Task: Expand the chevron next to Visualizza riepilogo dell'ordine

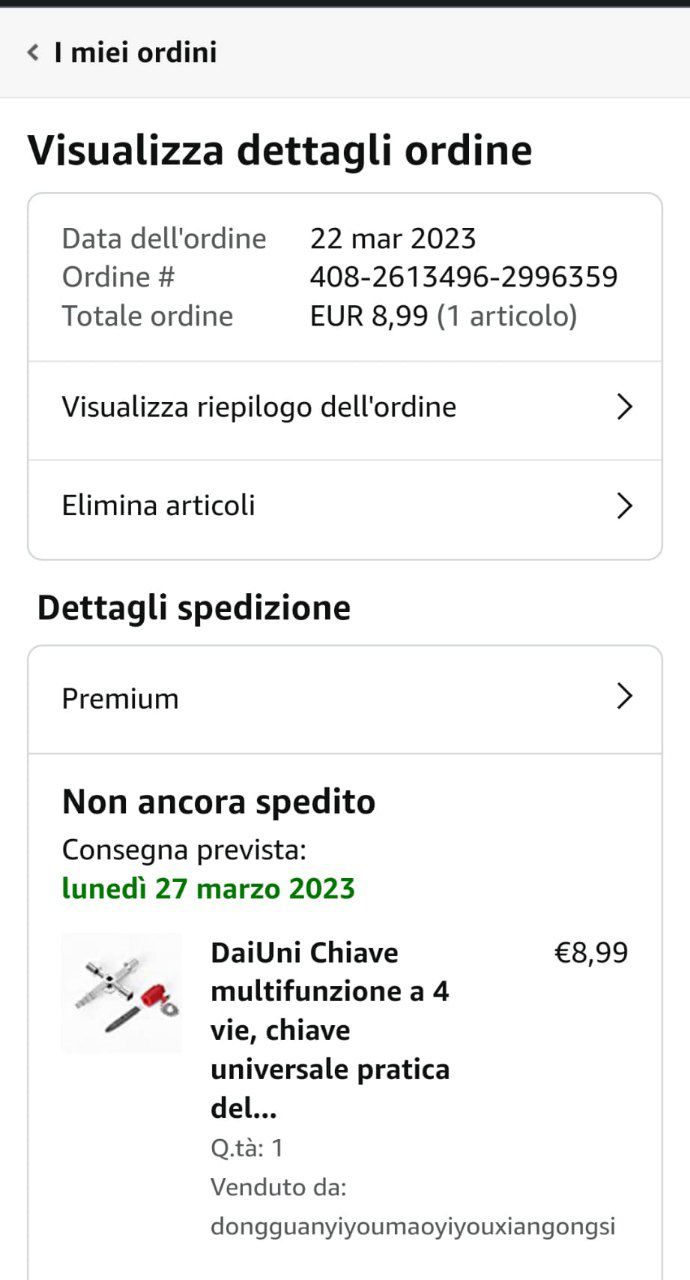Action: pyautogui.click(x=625, y=407)
